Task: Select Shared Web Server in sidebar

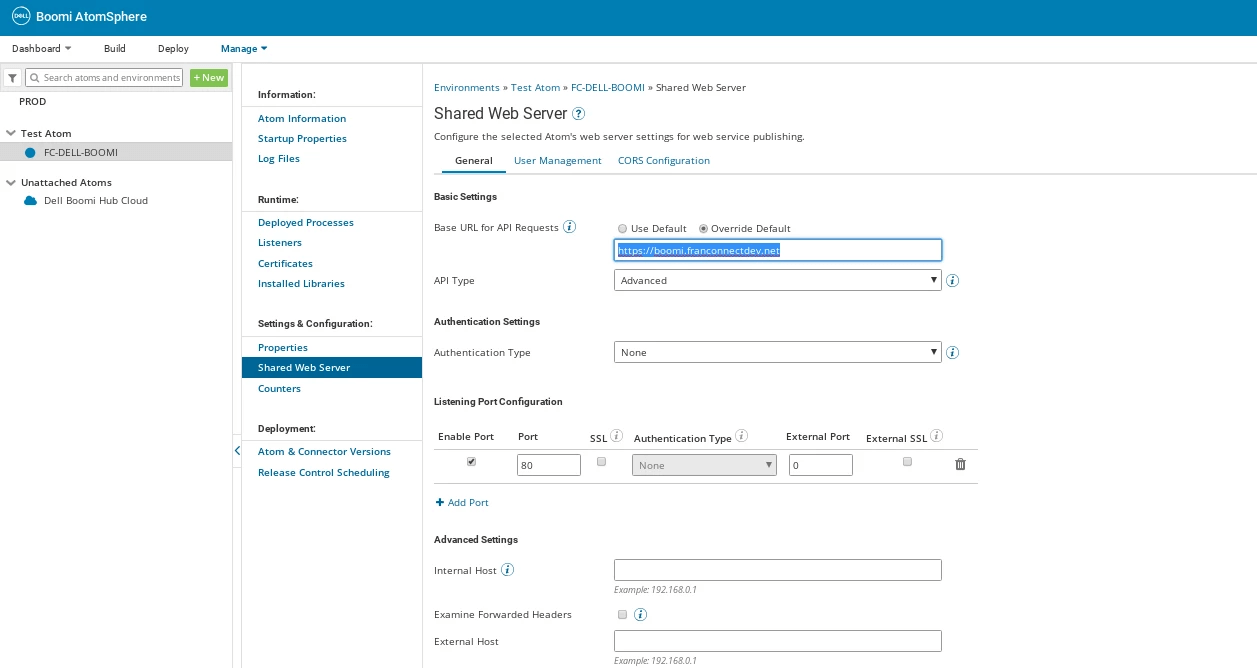Action: 332,367
